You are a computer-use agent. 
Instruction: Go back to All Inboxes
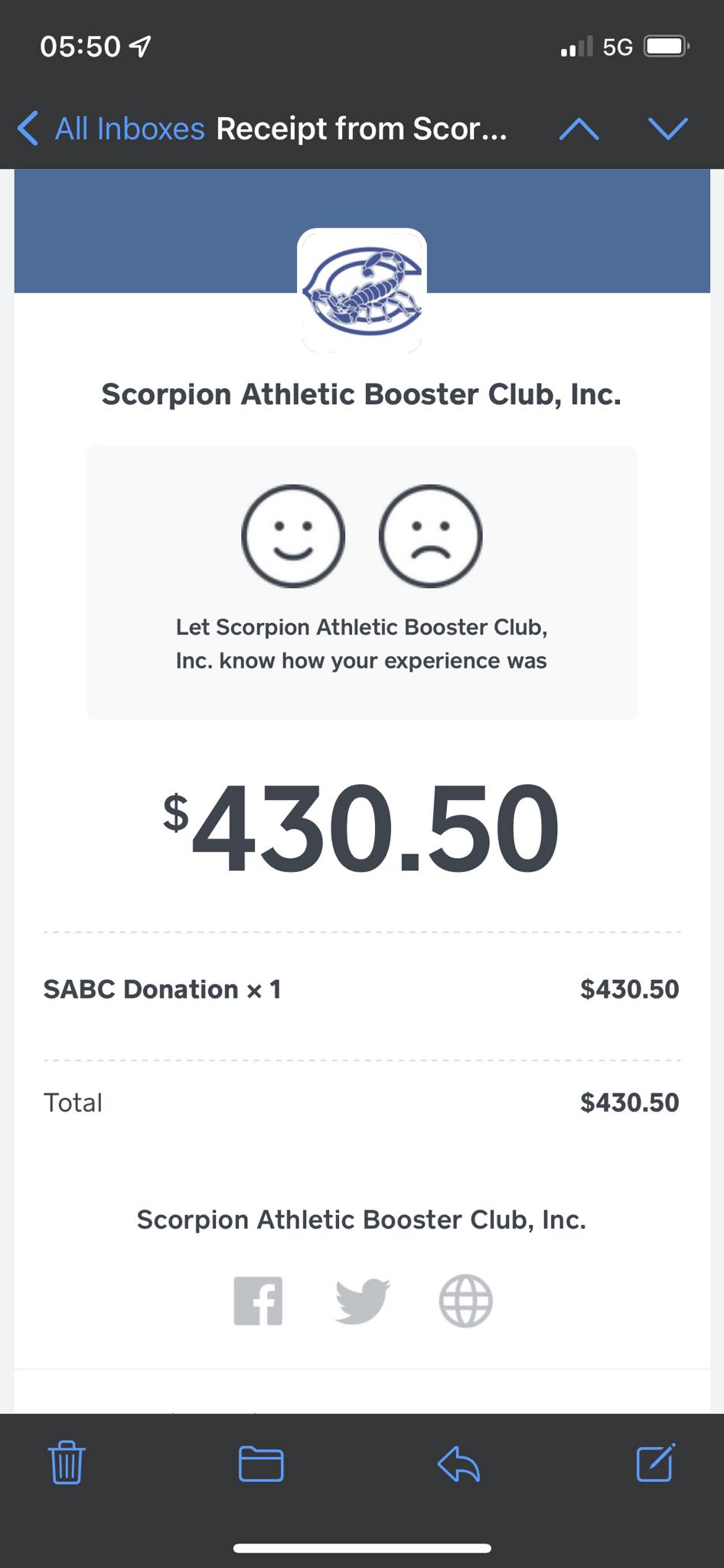pyautogui.click(x=129, y=129)
